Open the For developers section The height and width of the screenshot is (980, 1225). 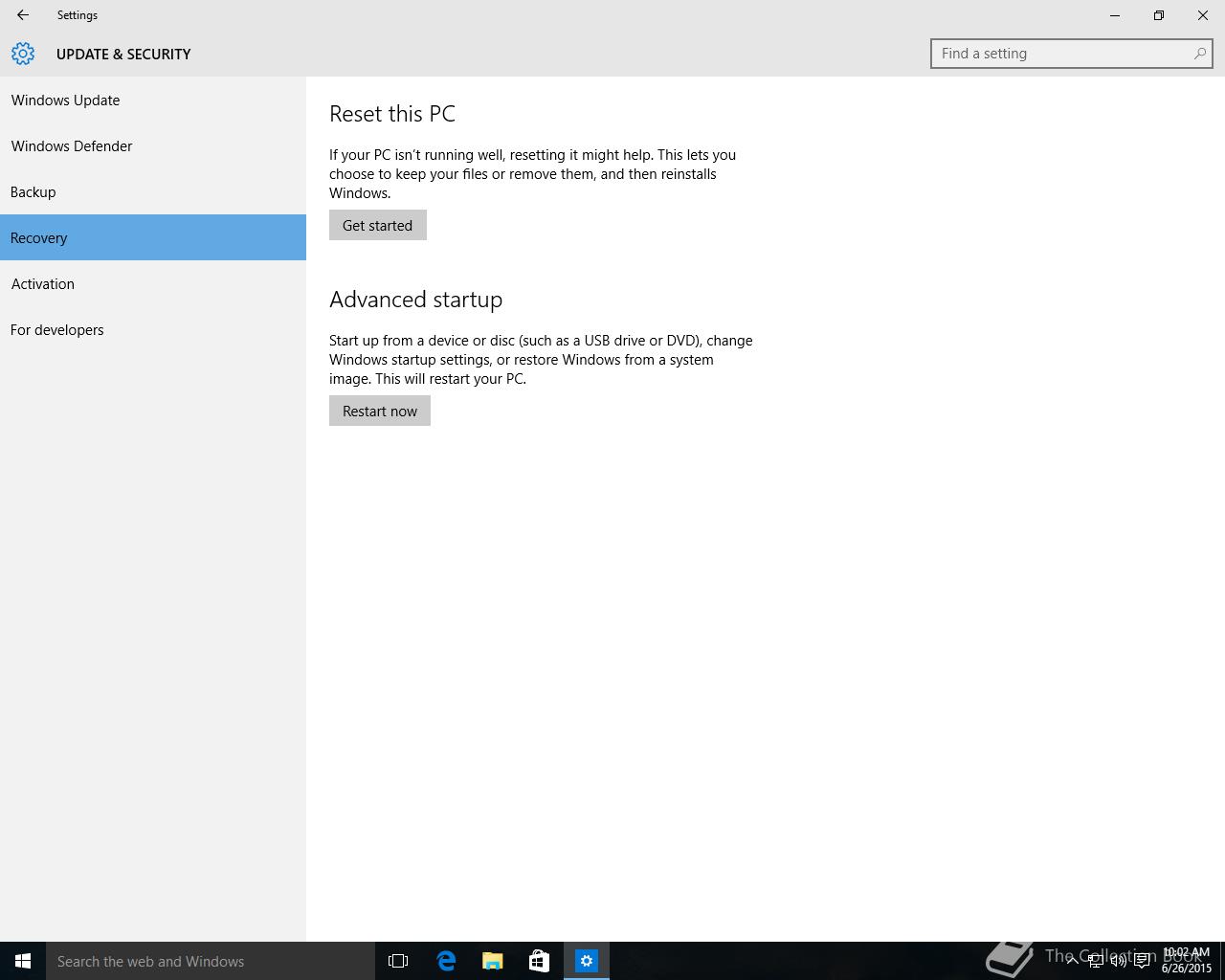153,329
